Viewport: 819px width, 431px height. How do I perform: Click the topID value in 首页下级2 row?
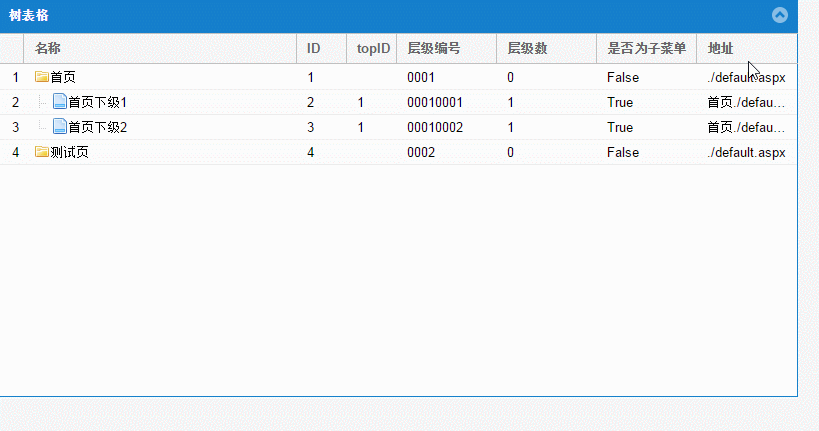(360, 127)
